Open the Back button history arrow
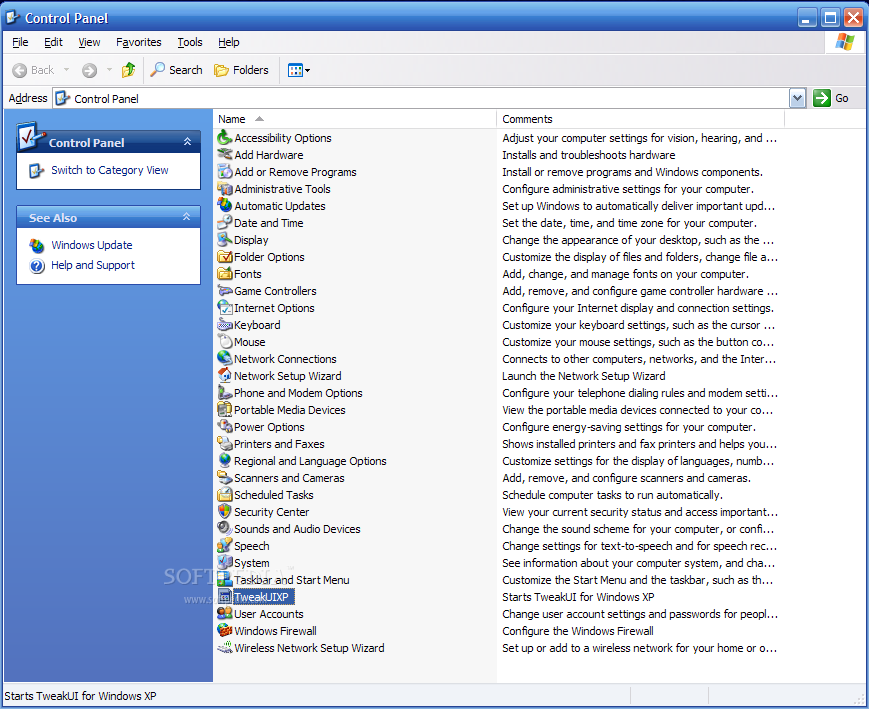Viewport: 869px width, 709px height. pos(67,70)
